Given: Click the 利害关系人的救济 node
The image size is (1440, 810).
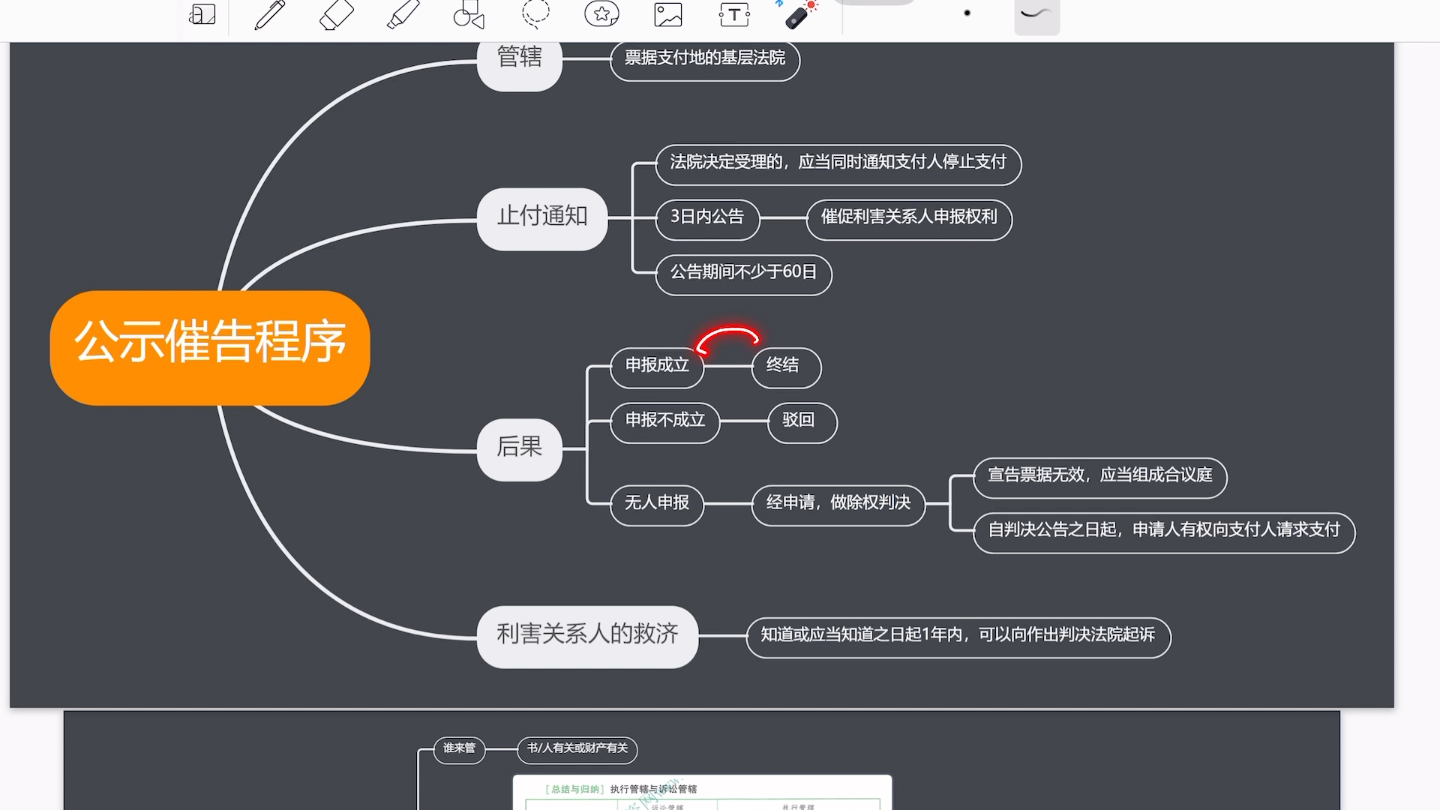Looking at the screenshot, I should click(587, 636).
